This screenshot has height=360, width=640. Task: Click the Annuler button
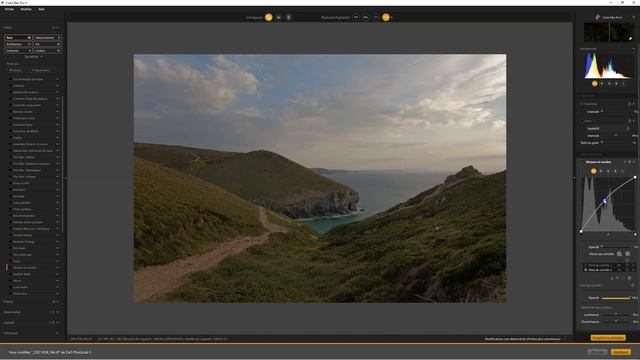click(597, 352)
